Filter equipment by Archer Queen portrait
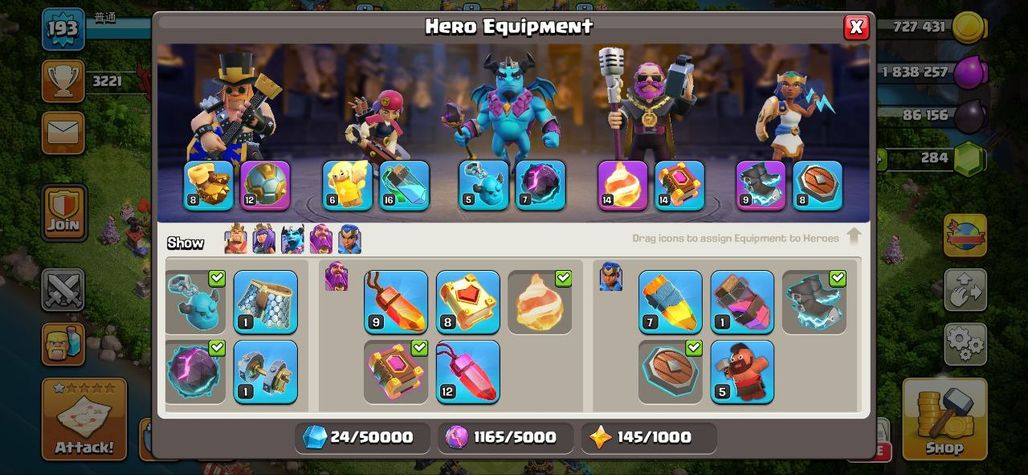The width and height of the screenshot is (1028, 475). tap(264, 238)
